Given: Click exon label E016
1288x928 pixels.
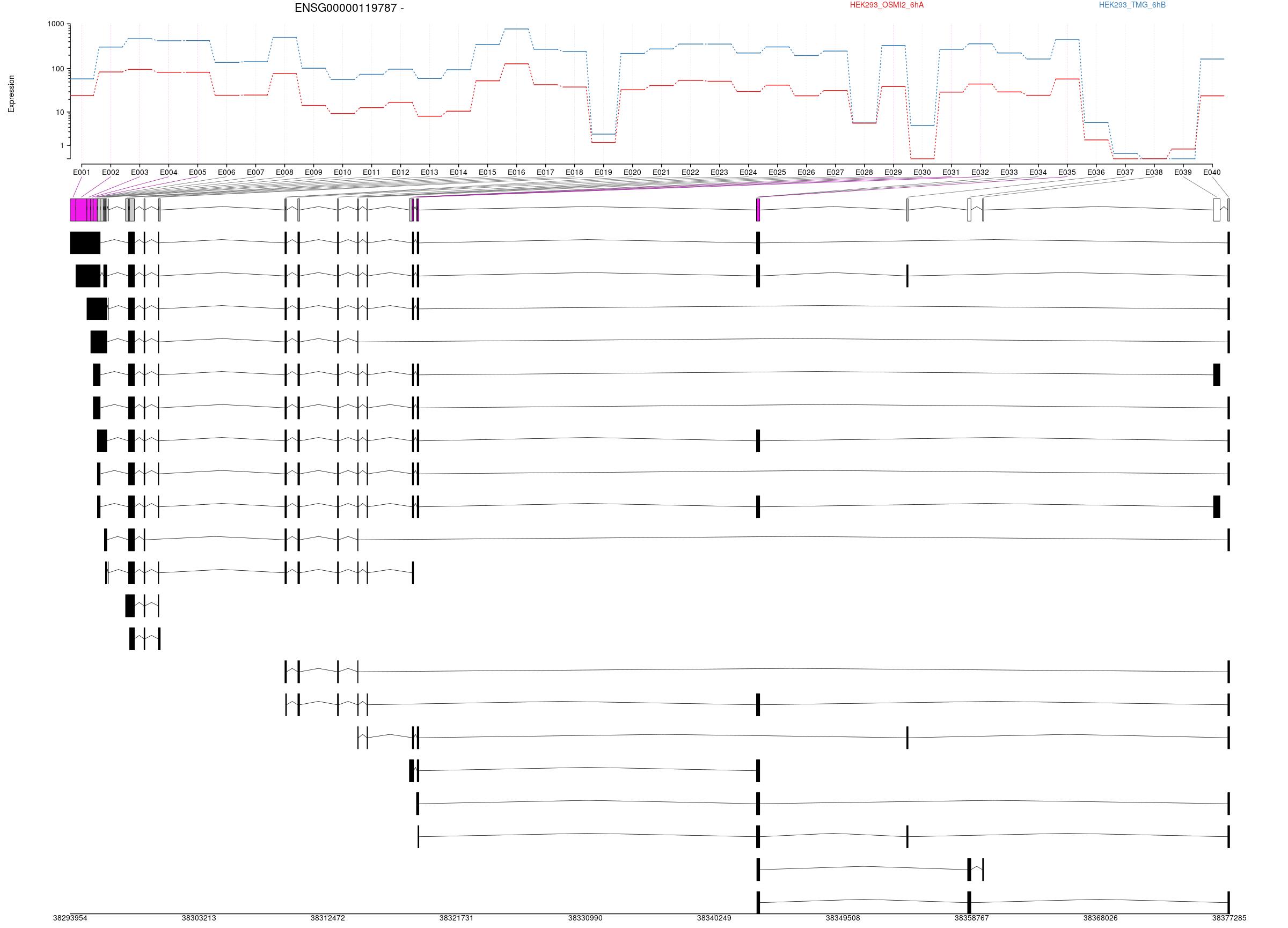Looking at the screenshot, I should (x=516, y=173).
